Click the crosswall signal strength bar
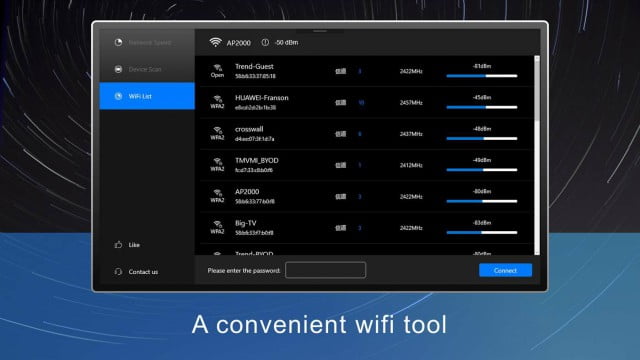 click(x=482, y=139)
